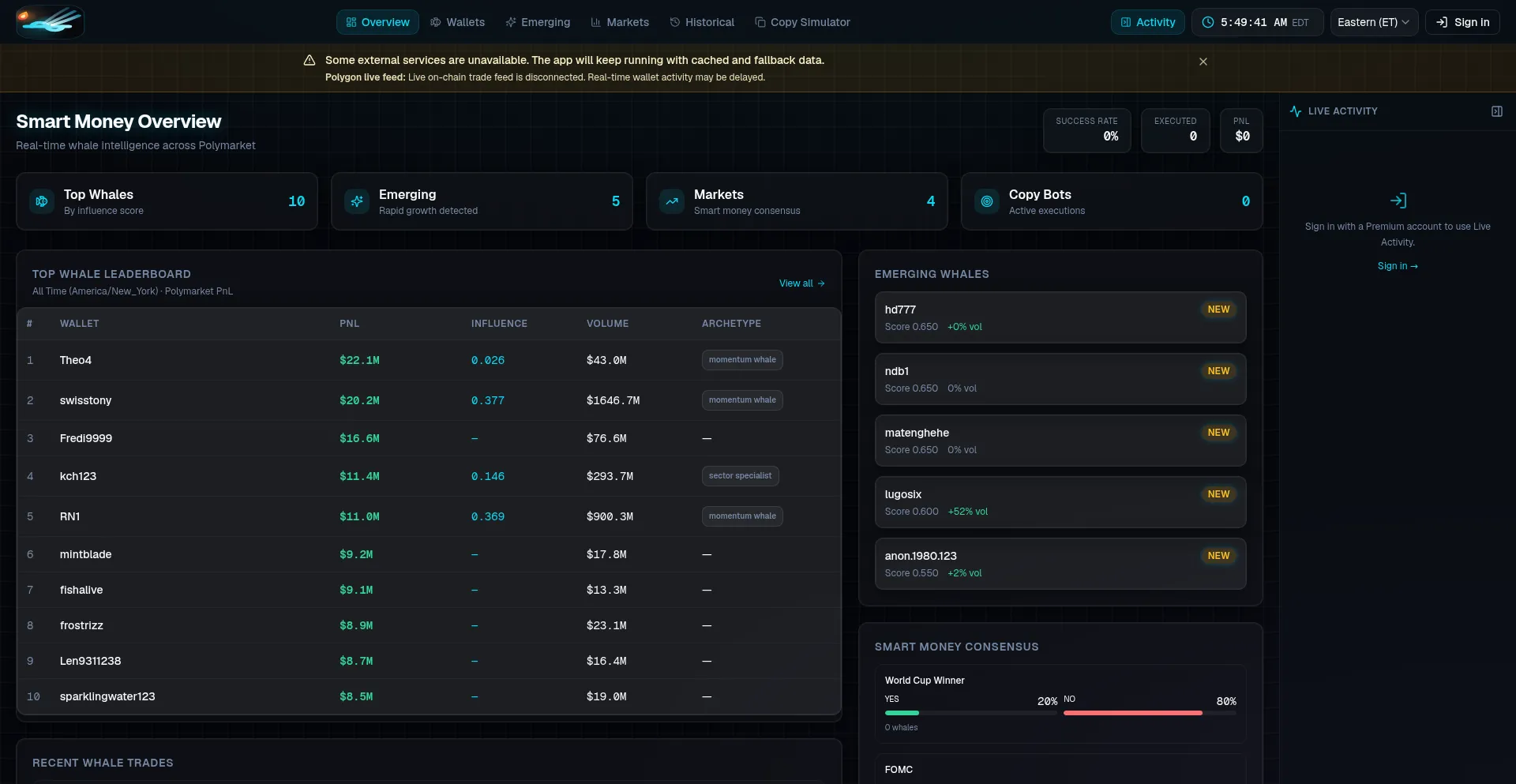Click the warning triangle icon in the banner

(310, 60)
